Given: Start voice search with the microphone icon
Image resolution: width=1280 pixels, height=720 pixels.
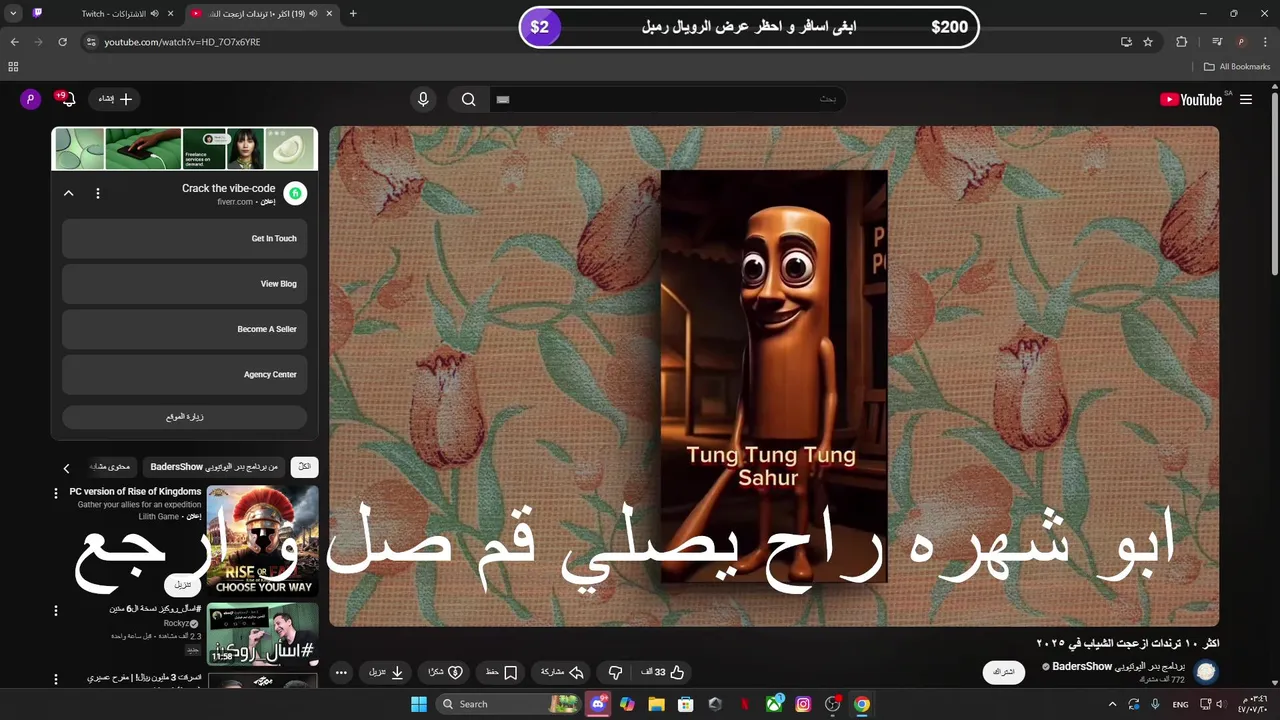Looking at the screenshot, I should point(423,99).
